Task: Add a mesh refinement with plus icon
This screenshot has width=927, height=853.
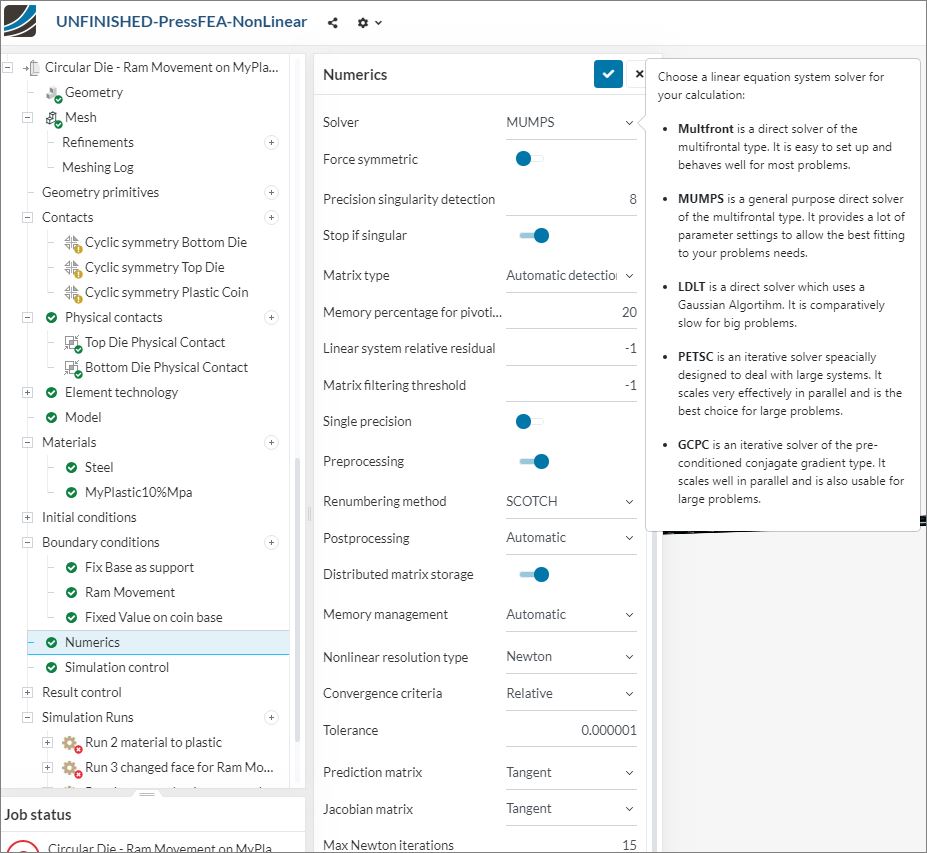Action: point(271,143)
